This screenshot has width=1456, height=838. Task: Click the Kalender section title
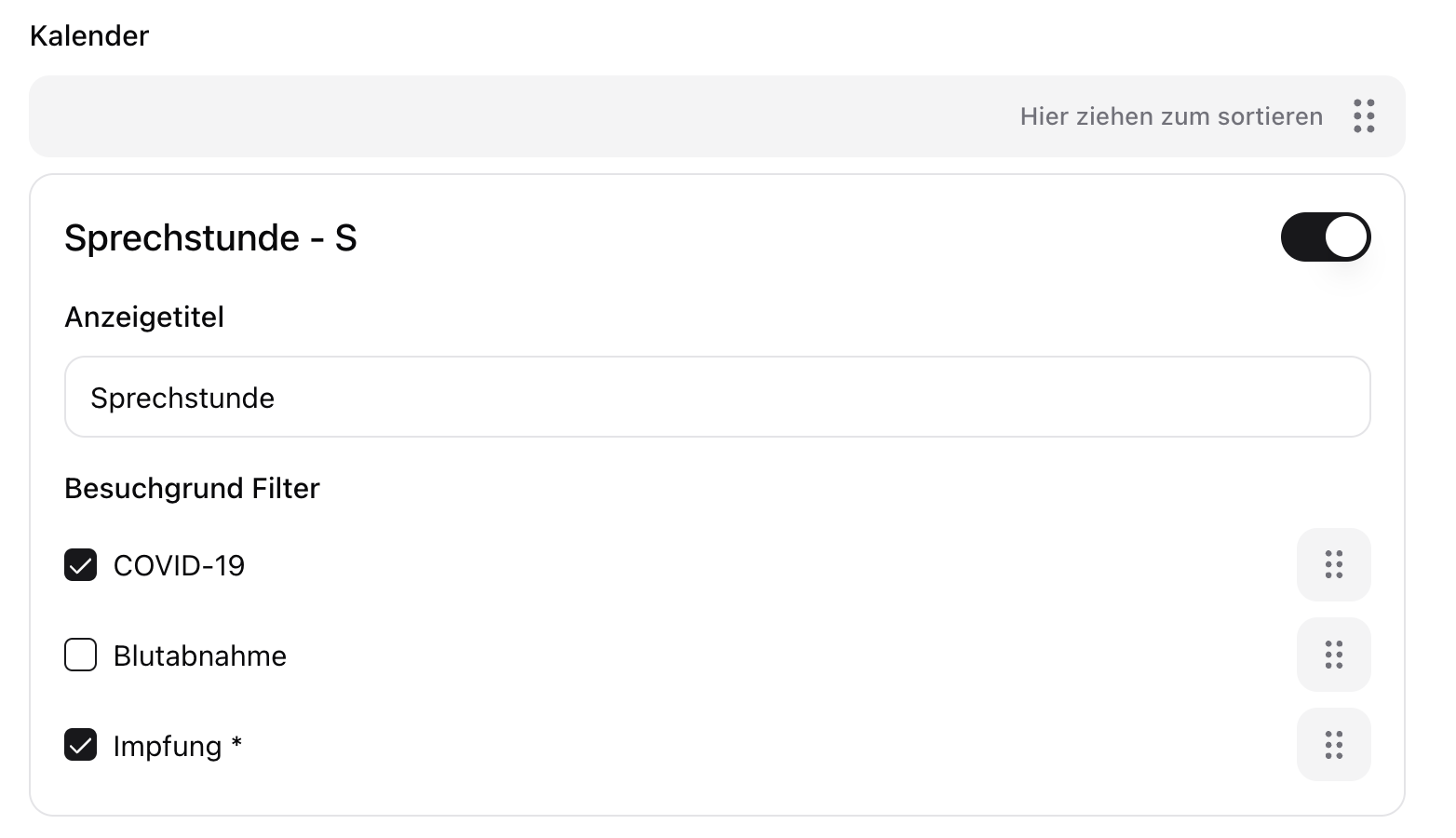(x=89, y=36)
